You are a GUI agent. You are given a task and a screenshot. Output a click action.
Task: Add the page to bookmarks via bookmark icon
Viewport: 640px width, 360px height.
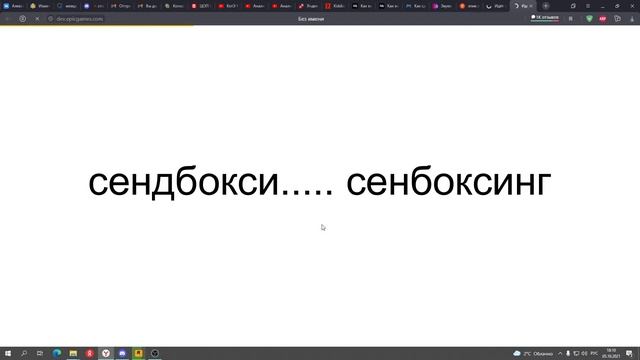point(571,19)
